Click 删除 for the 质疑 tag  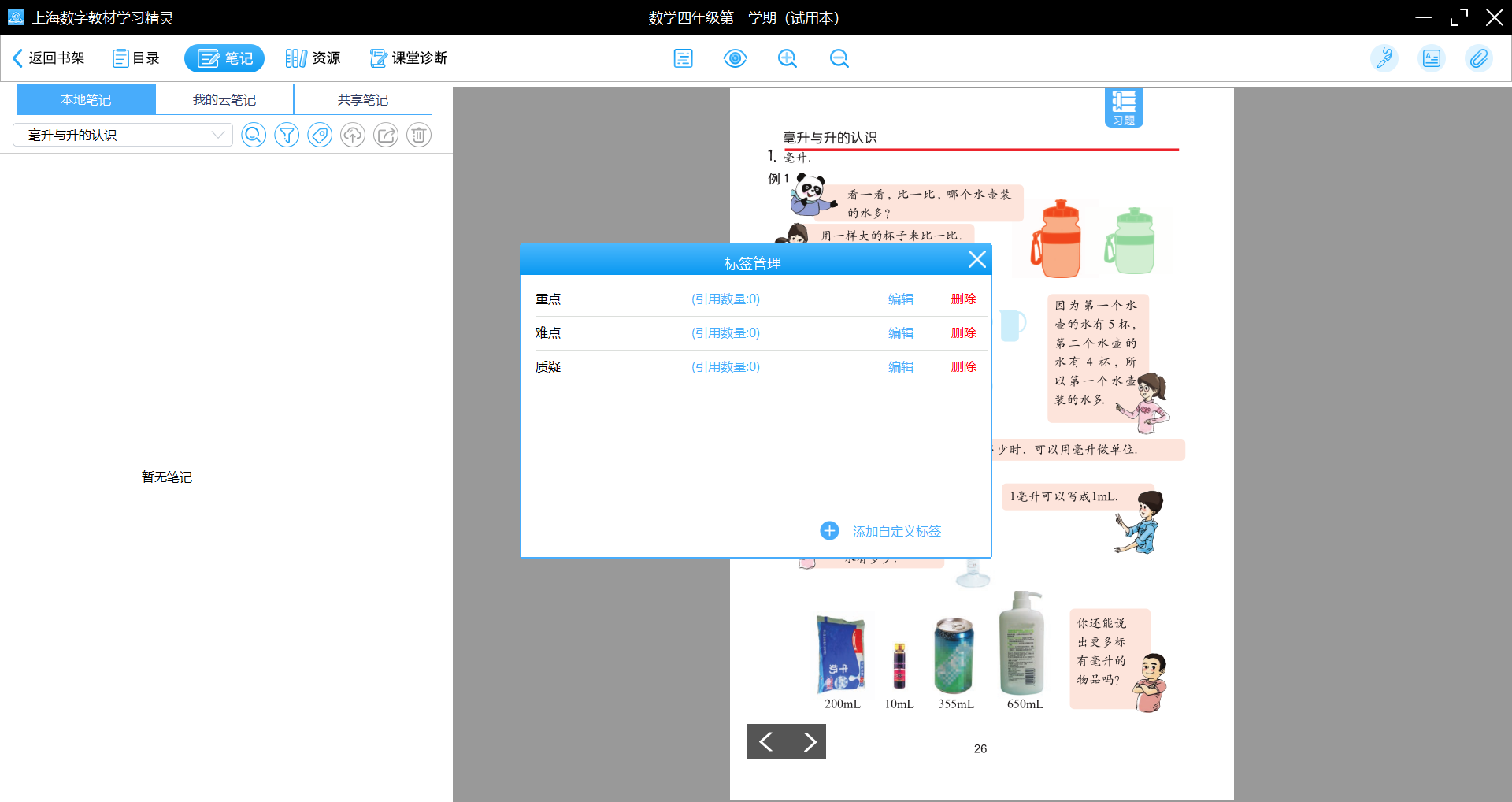(x=963, y=367)
